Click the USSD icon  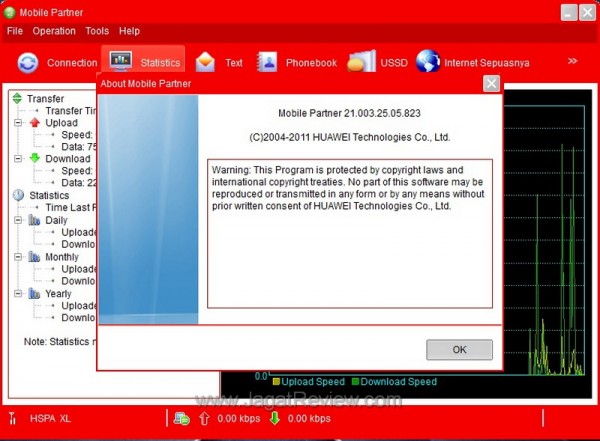pos(360,62)
